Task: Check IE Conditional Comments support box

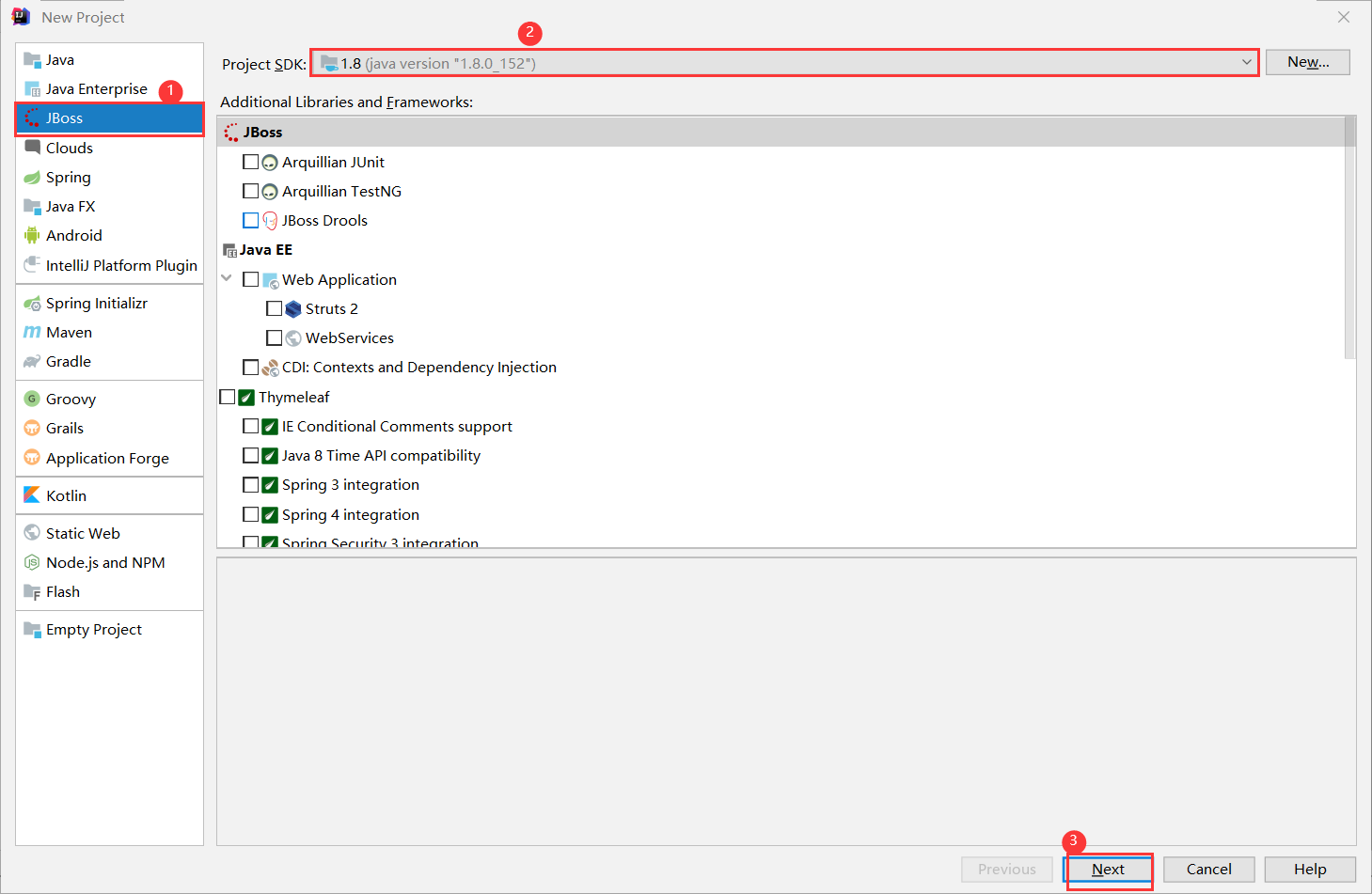Action: 250,426
